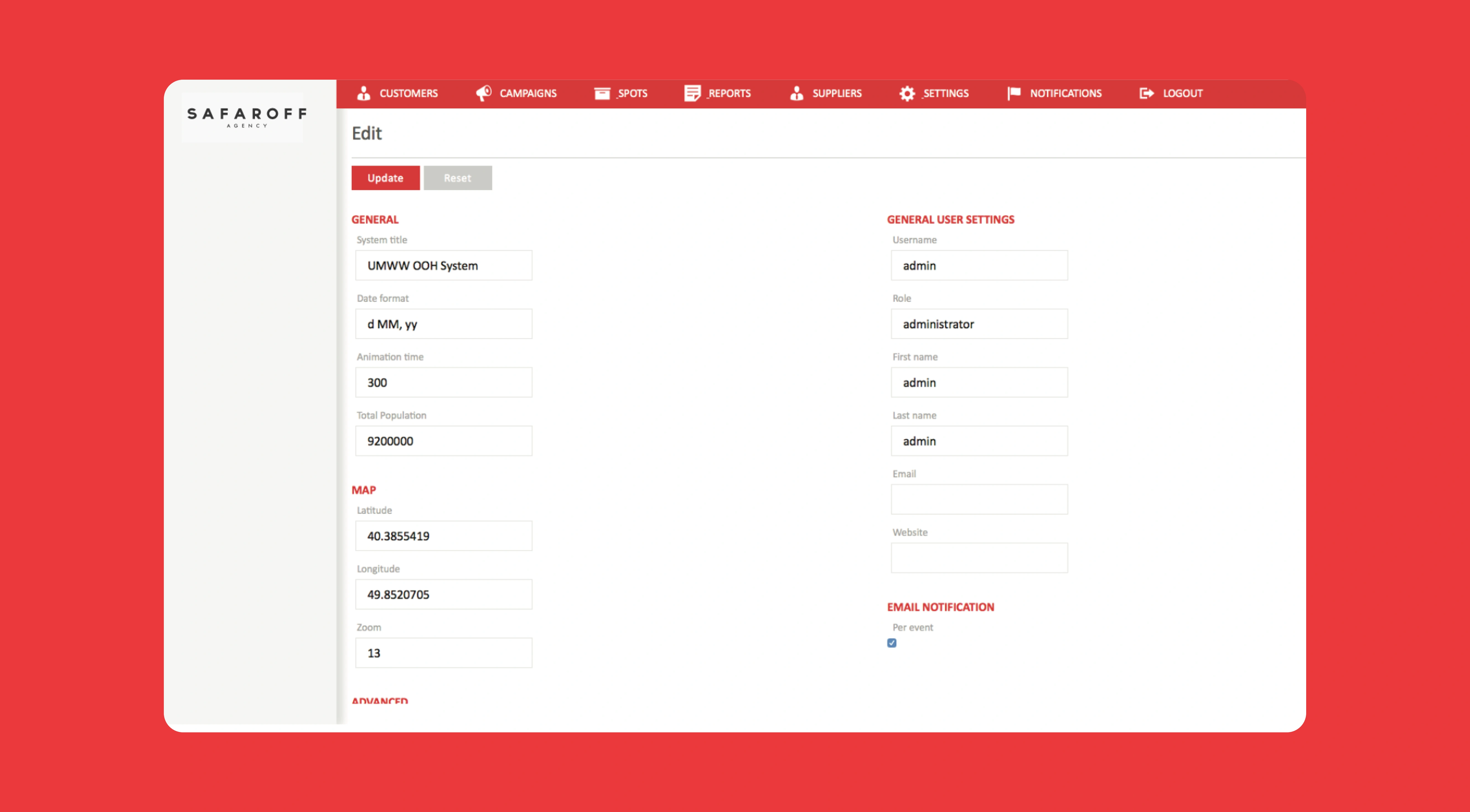The image size is (1470, 812).
Task: Click the Reports document icon
Action: click(x=692, y=93)
